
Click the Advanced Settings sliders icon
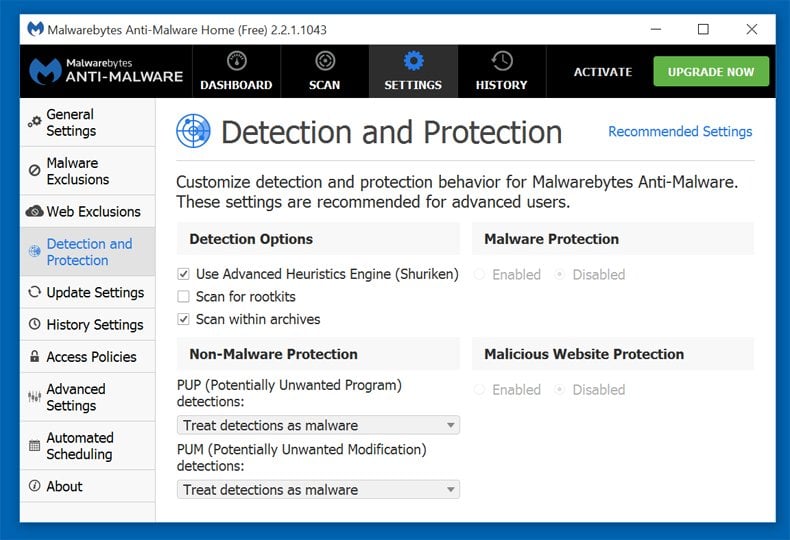point(34,397)
